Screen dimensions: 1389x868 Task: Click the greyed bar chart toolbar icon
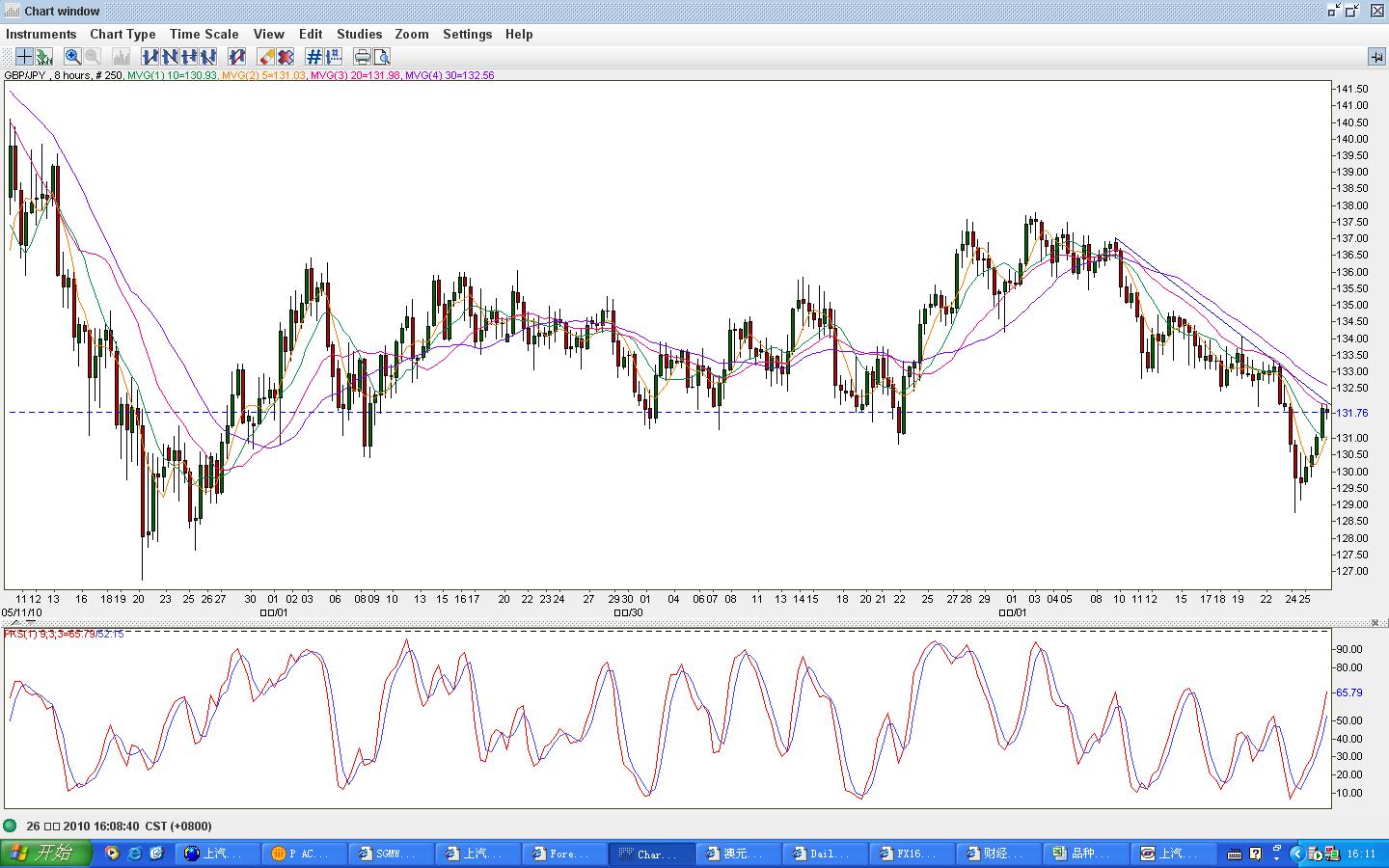click(x=122, y=57)
